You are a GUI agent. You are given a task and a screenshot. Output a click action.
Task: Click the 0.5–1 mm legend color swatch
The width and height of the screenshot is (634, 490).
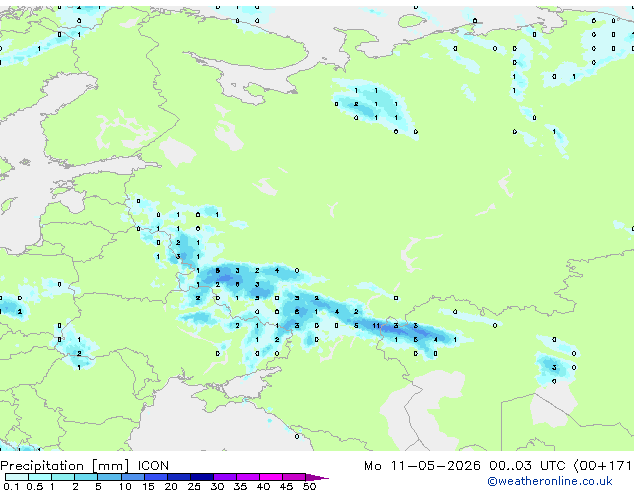click(40, 477)
